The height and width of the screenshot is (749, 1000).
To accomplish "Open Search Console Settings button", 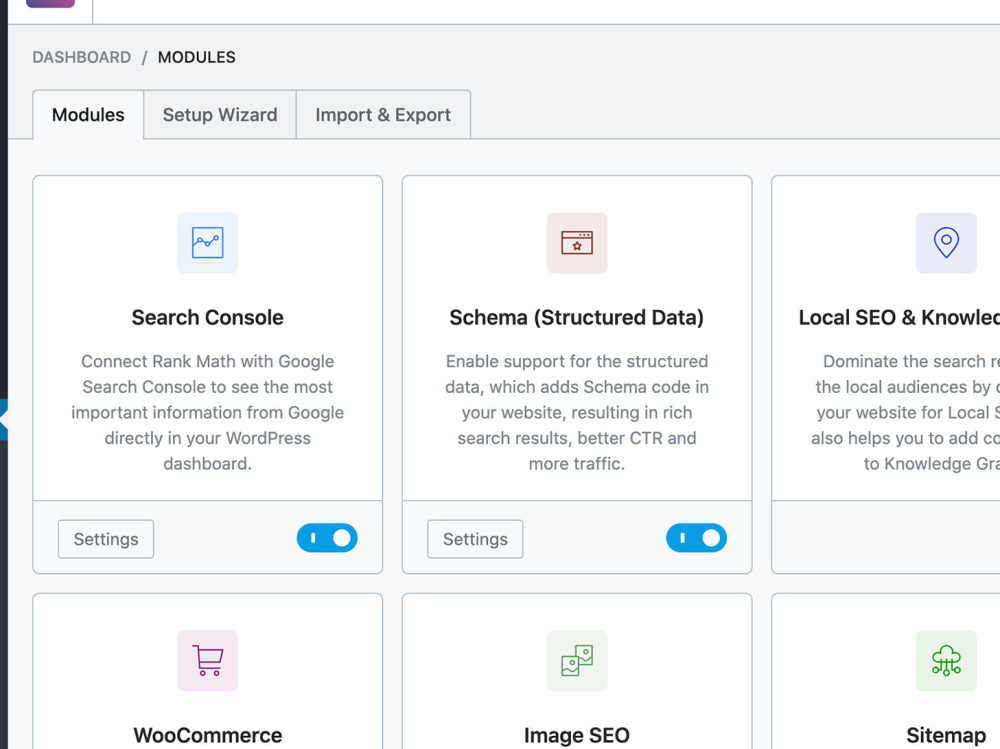I will [x=106, y=539].
